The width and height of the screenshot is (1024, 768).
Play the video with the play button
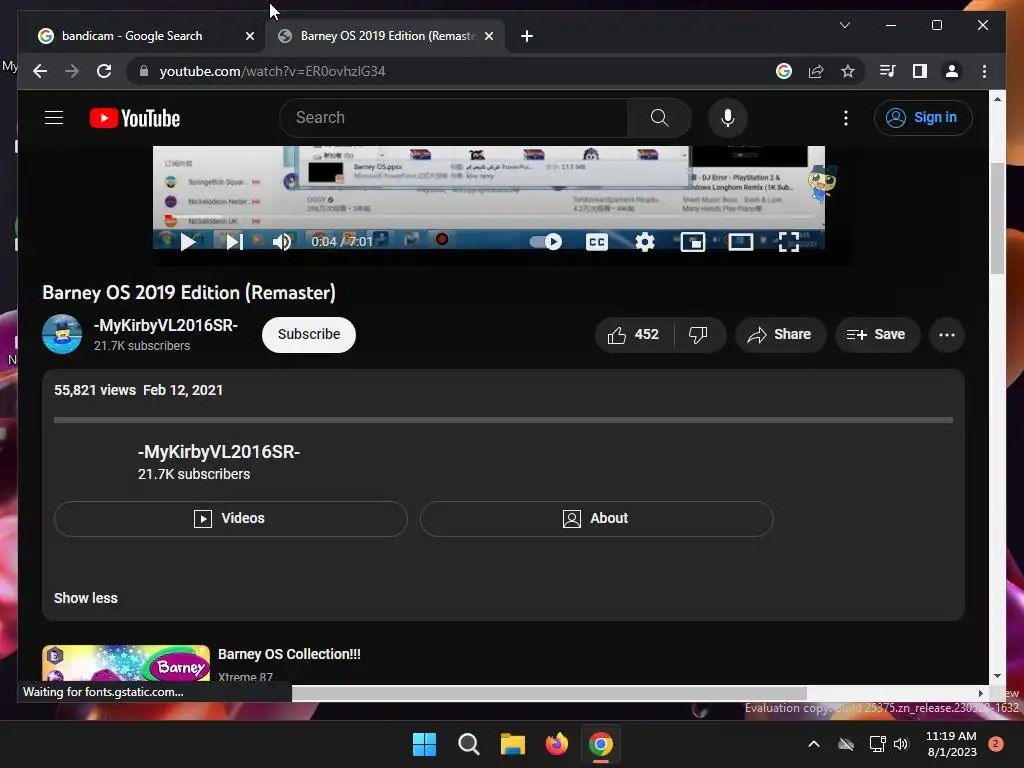pos(188,242)
